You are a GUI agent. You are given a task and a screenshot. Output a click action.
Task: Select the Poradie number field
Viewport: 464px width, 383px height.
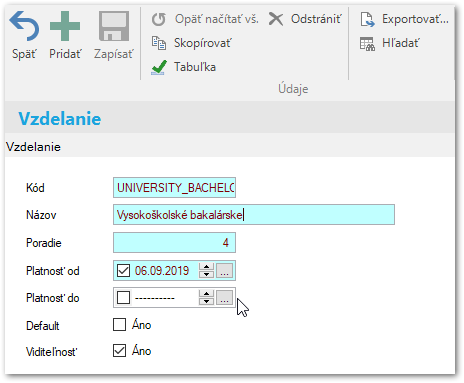(174, 243)
